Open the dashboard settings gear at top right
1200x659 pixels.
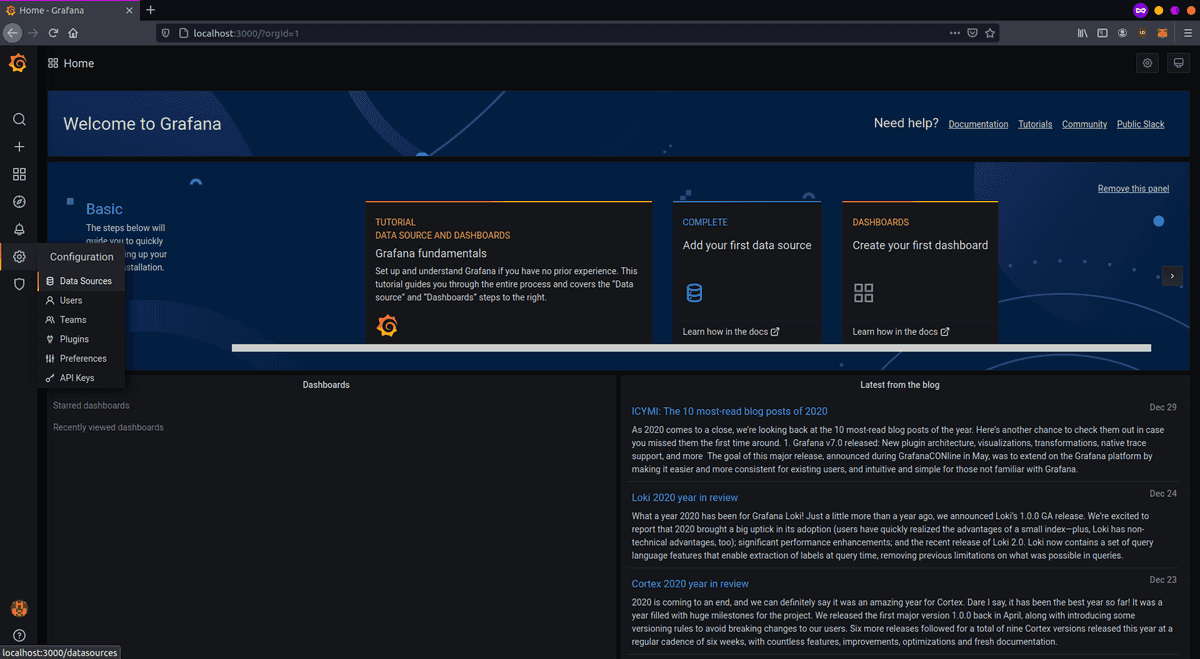pyautogui.click(x=1147, y=62)
